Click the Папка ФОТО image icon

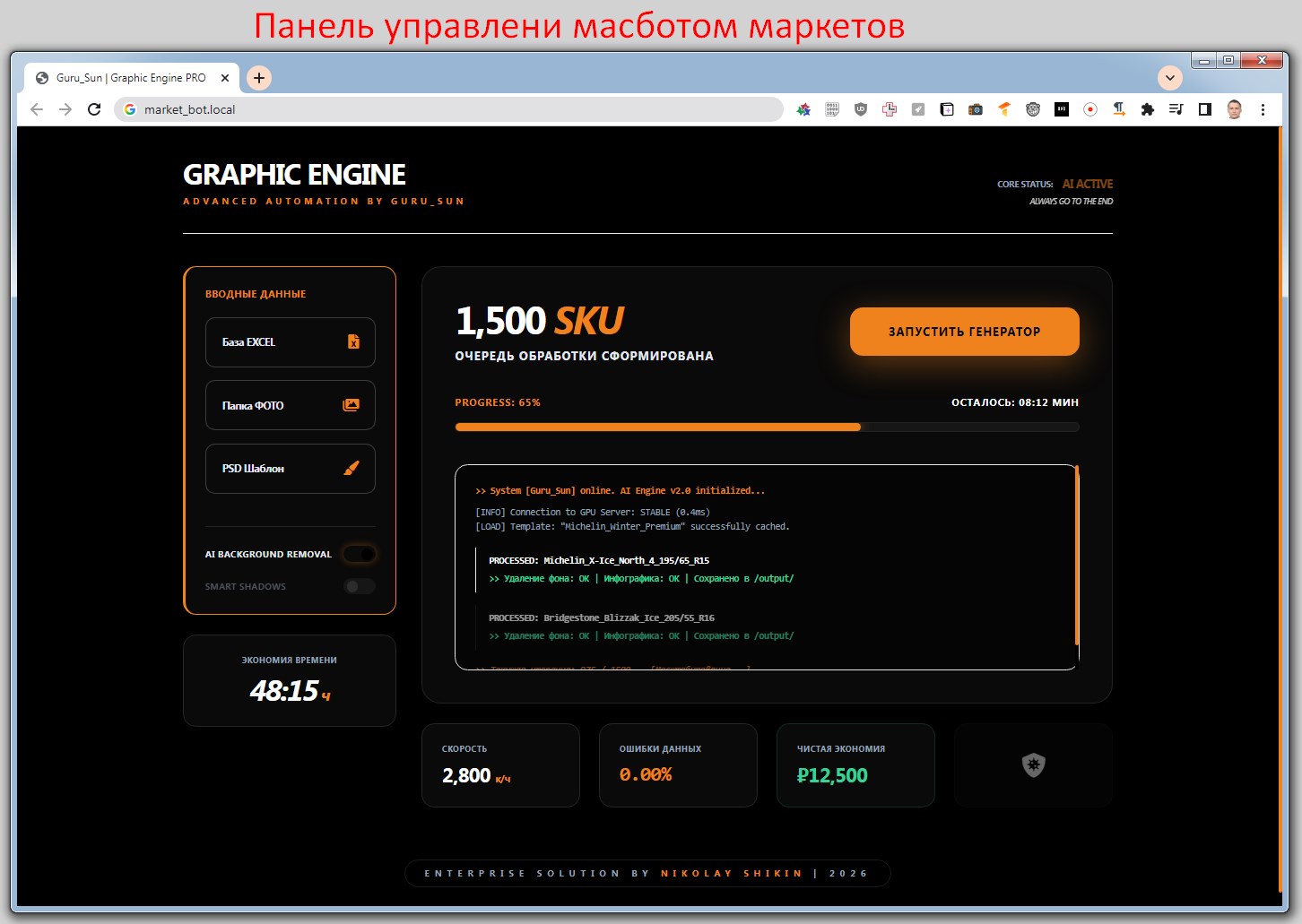coord(350,405)
